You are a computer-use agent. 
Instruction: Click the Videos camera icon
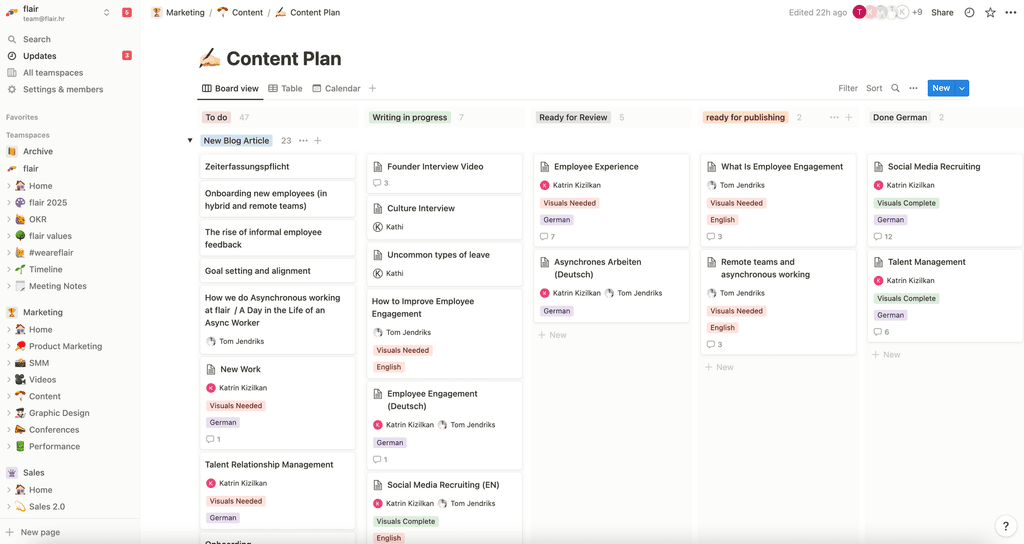point(20,379)
